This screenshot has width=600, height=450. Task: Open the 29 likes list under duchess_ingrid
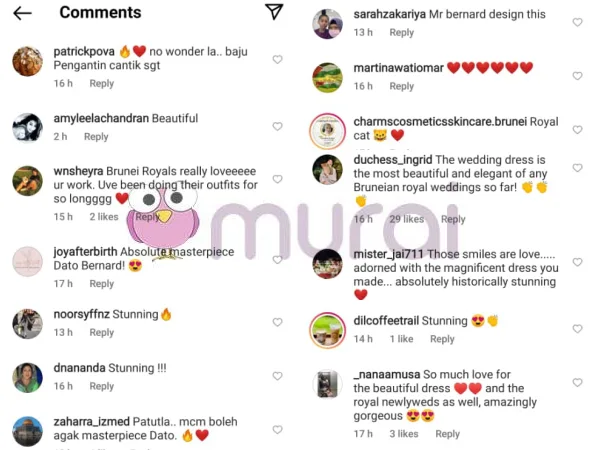click(407, 219)
